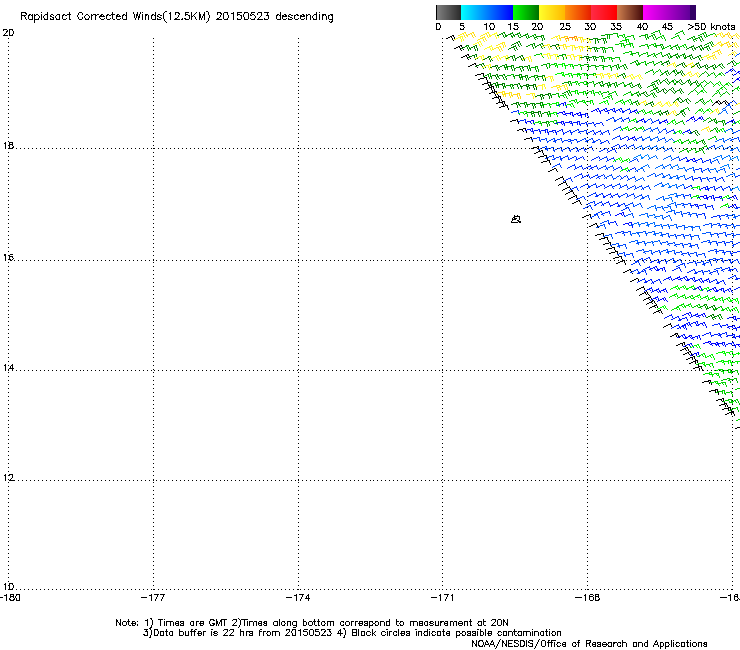Click longitude label -177 on bottom axis
The height and width of the screenshot is (650, 740).
tap(153, 598)
